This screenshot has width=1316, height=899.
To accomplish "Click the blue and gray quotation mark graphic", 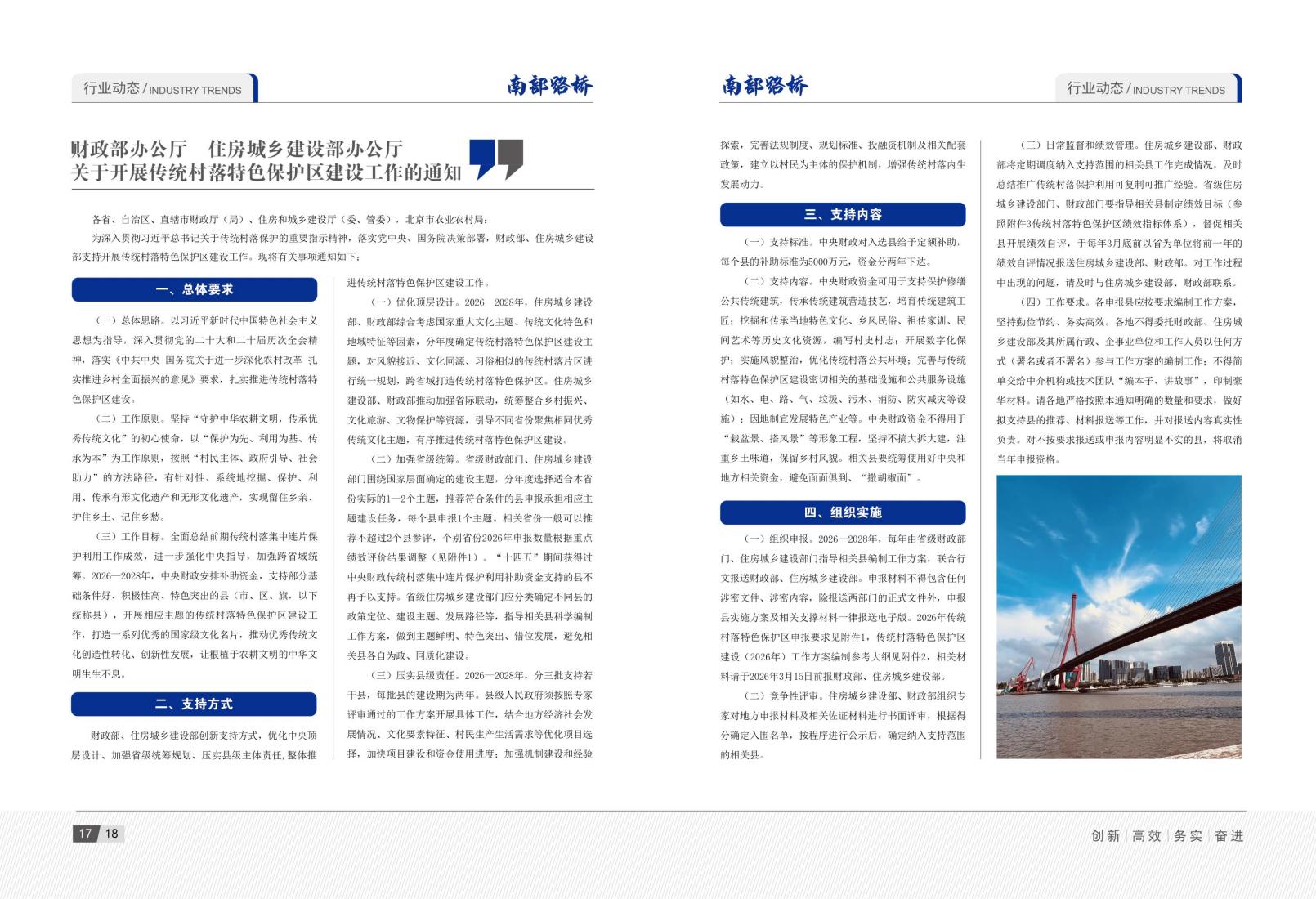I will (496, 159).
